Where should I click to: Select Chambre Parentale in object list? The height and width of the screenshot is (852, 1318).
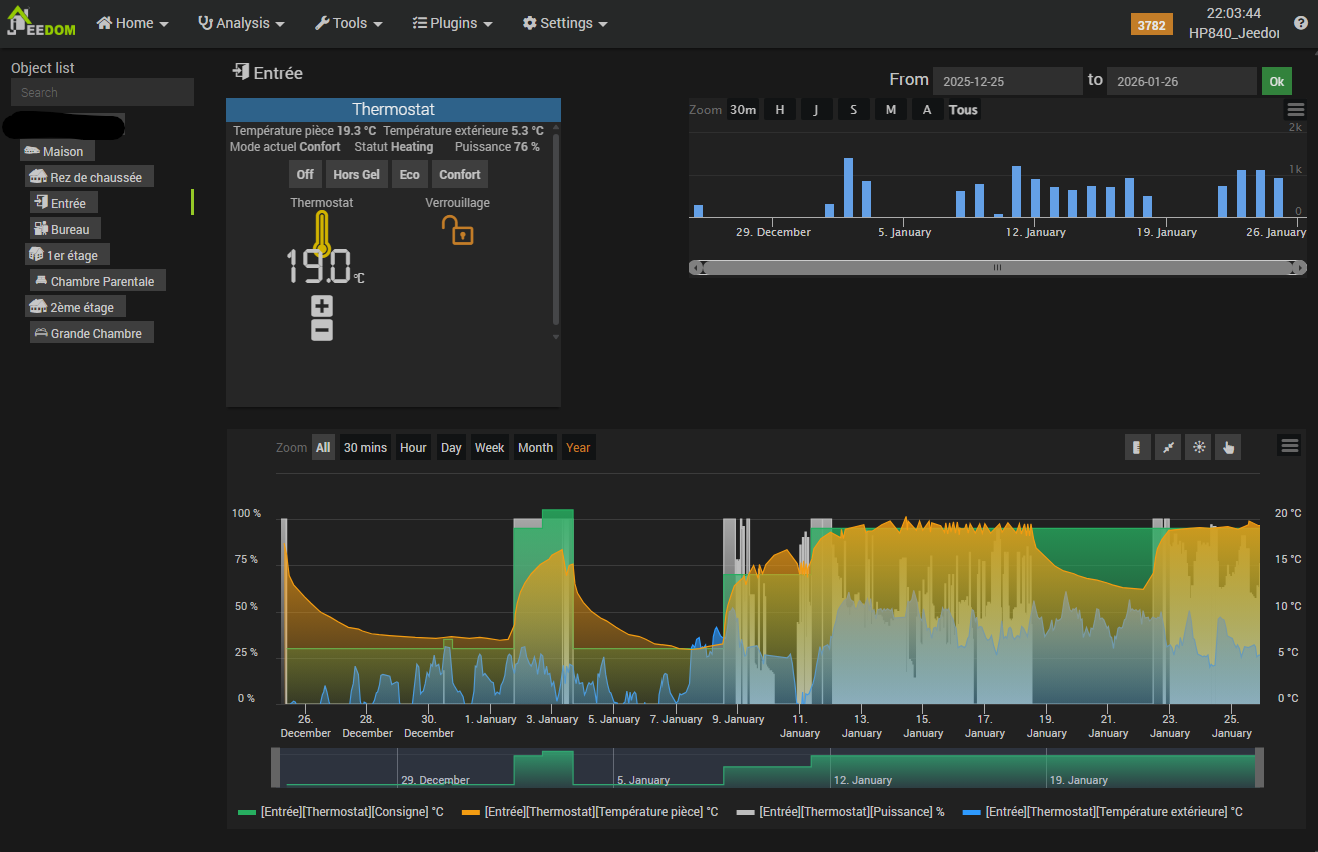tap(100, 282)
